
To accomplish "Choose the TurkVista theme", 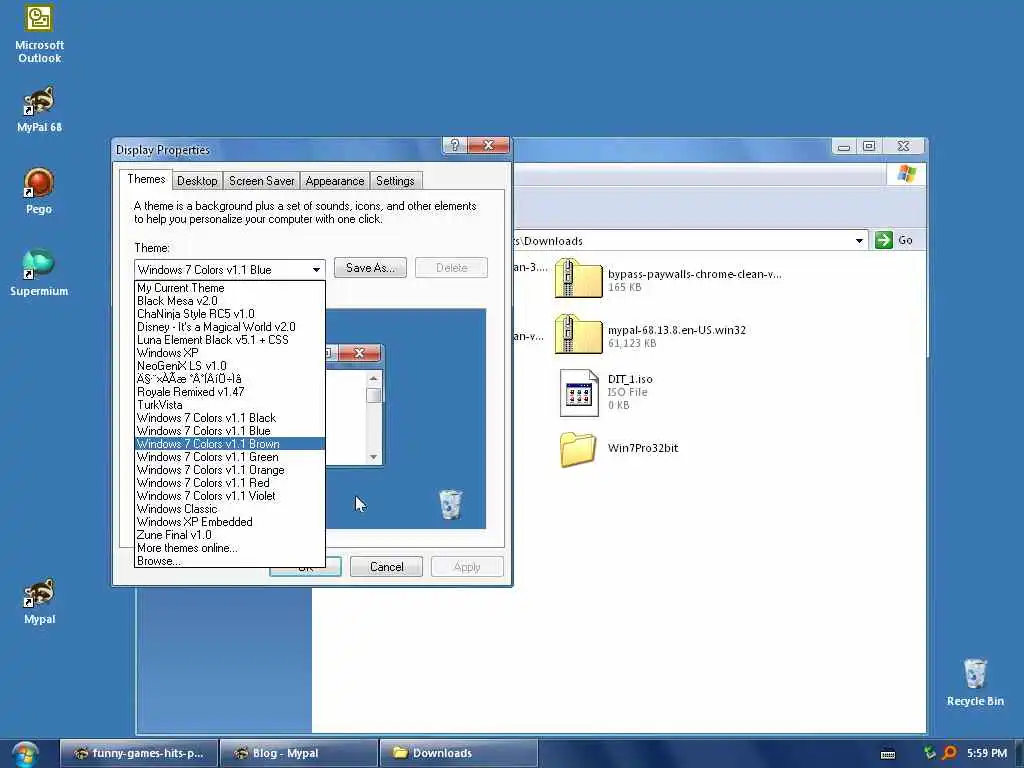I will coord(229,405).
